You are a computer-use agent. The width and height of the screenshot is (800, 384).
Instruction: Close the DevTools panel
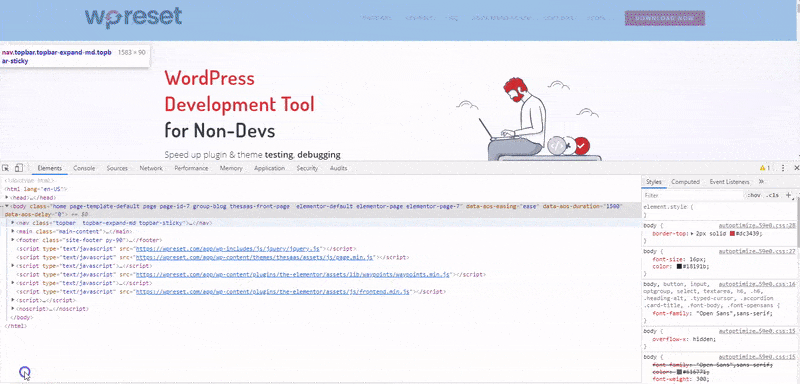[x=796, y=168]
